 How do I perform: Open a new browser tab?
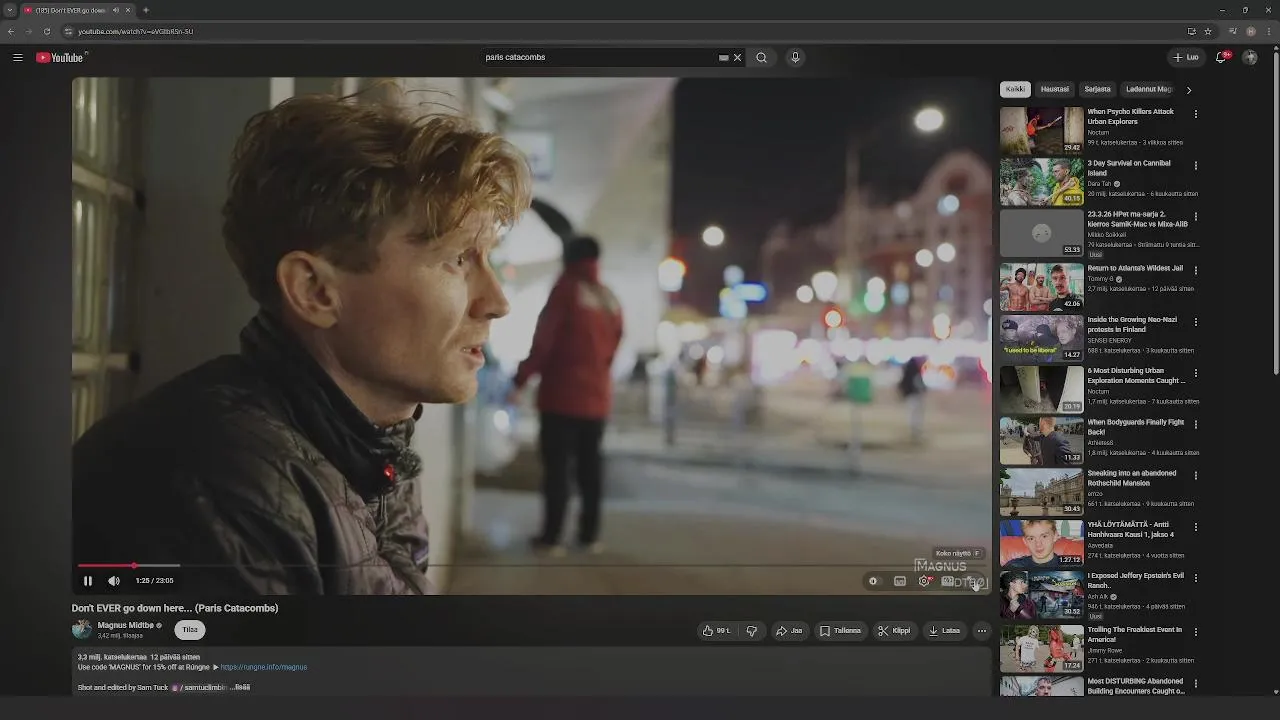click(146, 10)
